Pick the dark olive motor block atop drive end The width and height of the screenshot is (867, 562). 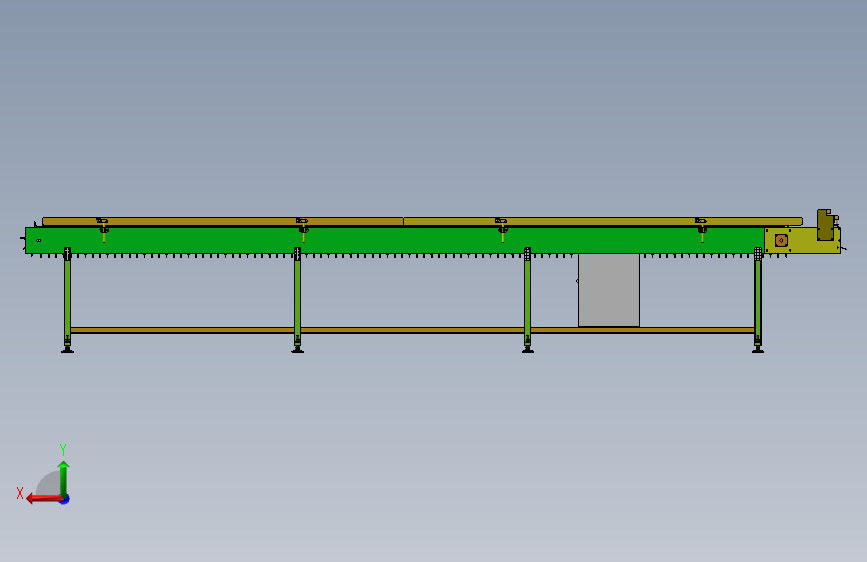825,225
